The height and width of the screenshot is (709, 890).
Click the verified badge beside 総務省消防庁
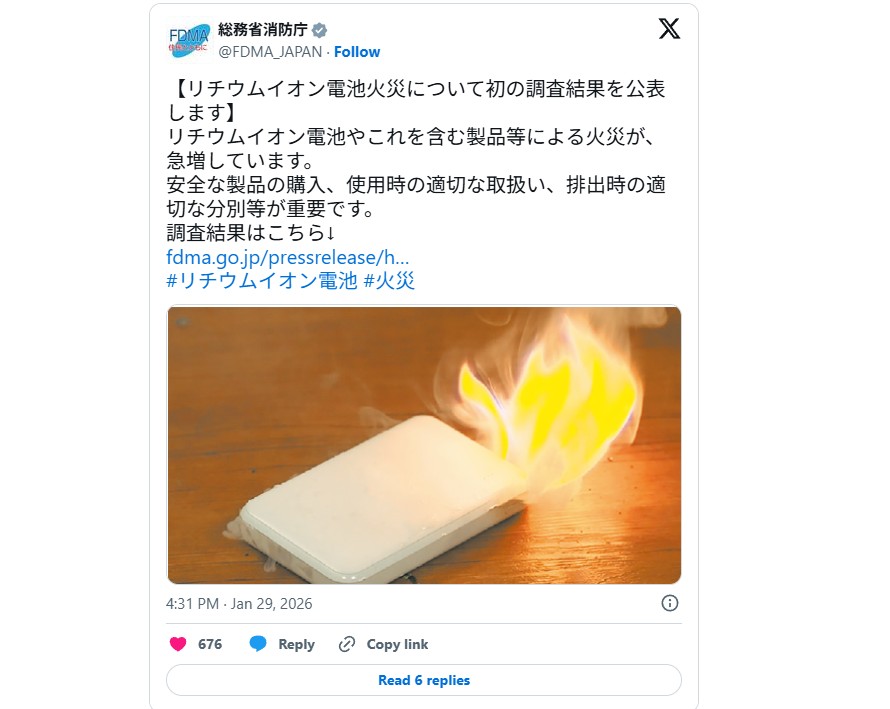(x=320, y=30)
